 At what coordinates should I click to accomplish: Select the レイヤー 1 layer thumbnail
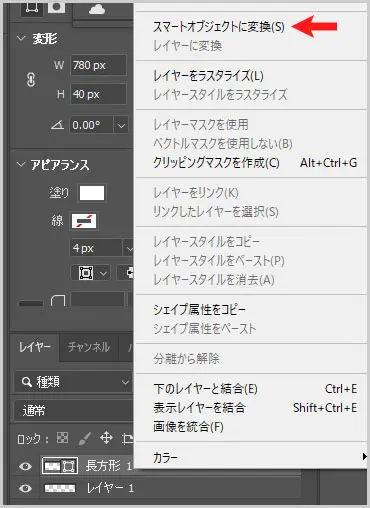coord(60,489)
